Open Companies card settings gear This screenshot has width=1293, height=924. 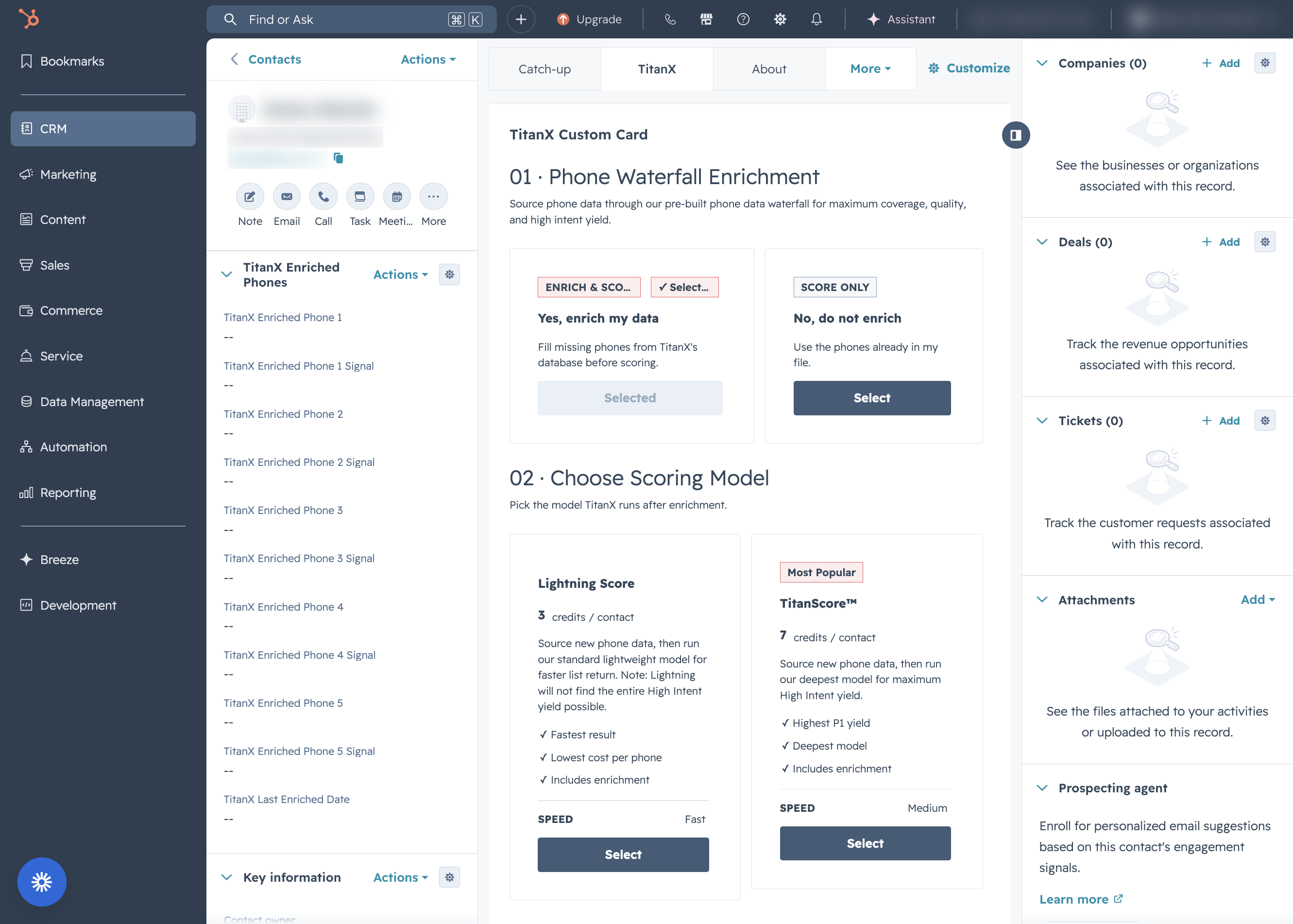coord(1264,63)
